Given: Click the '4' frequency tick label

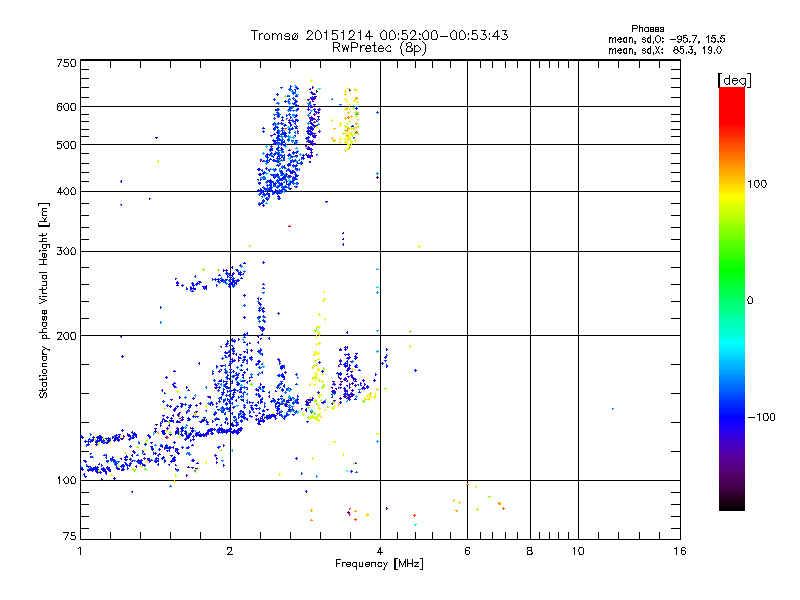Looking at the screenshot, I should click(x=380, y=551).
